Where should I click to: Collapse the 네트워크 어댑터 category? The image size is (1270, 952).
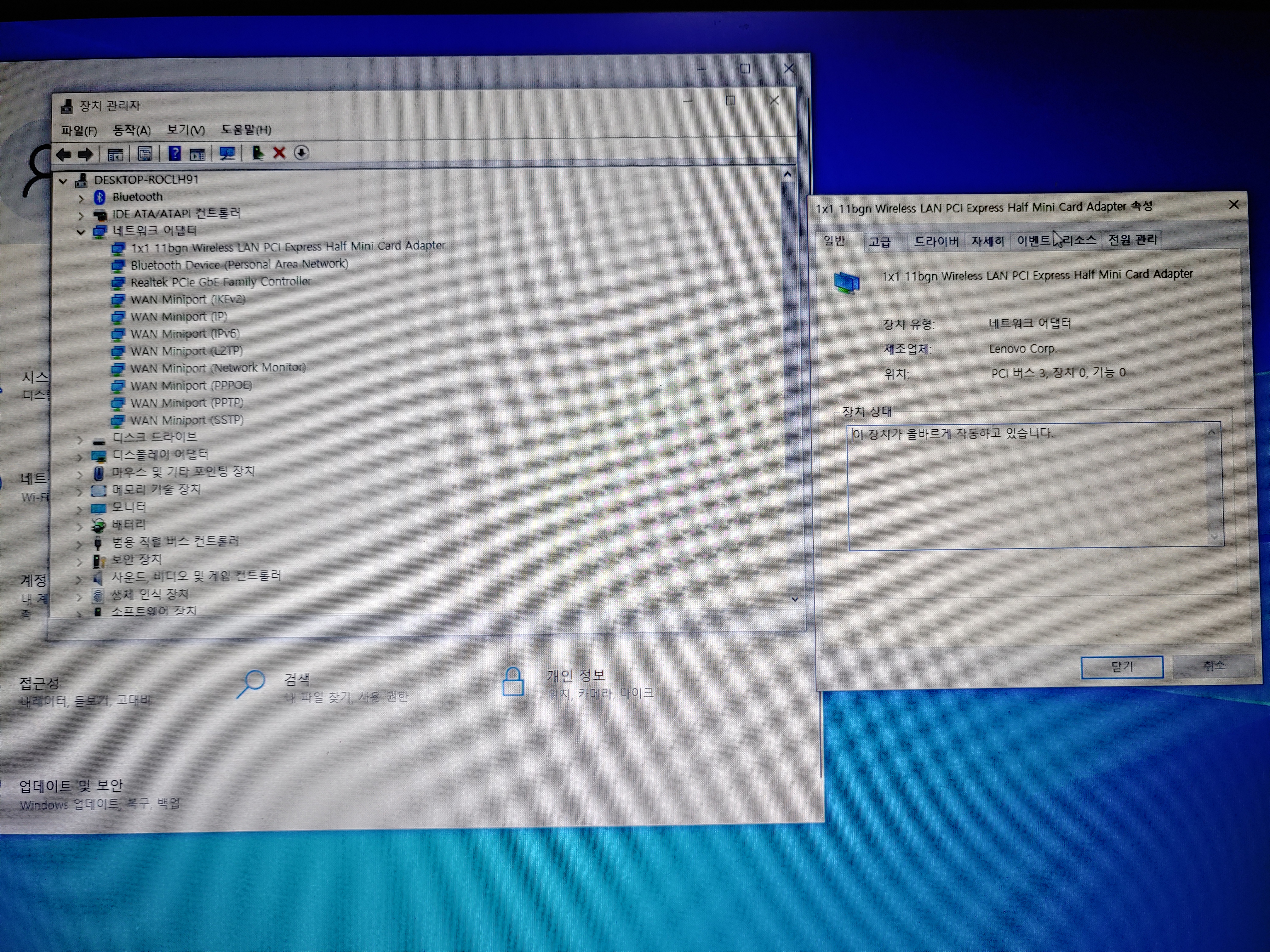coord(81,232)
